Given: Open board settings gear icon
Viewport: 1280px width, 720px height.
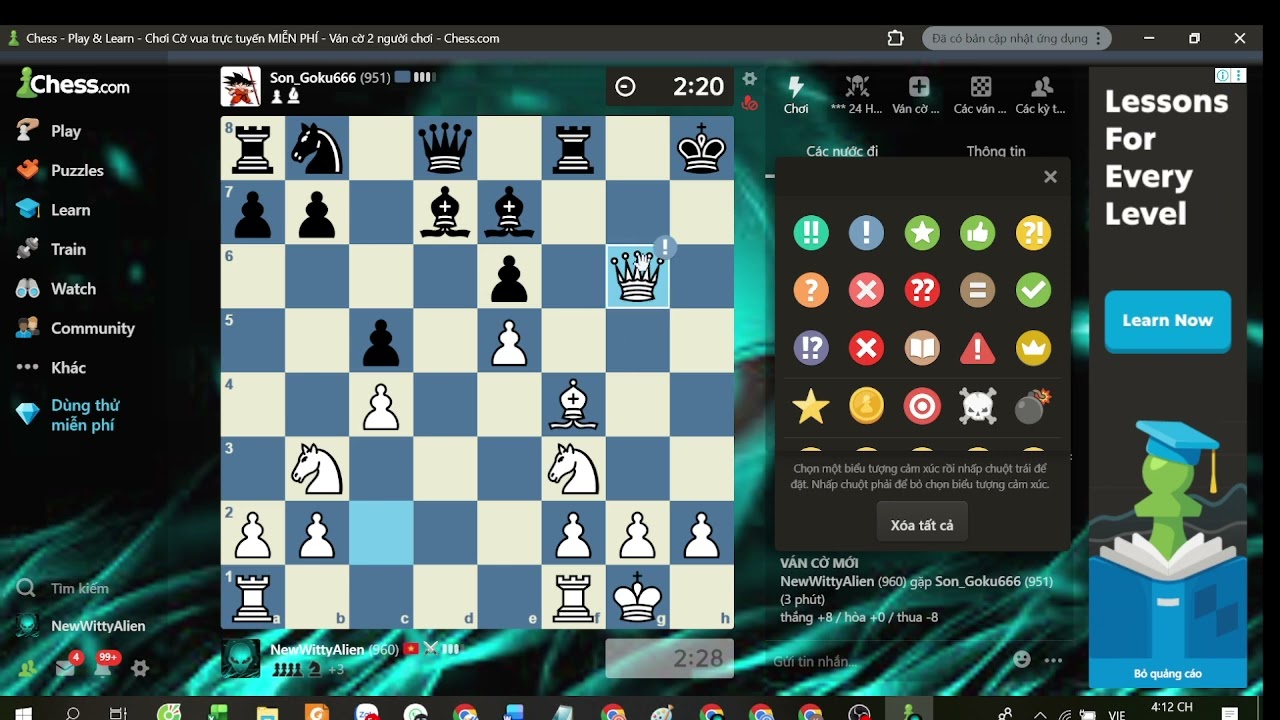Looking at the screenshot, I should click(x=749, y=78).
